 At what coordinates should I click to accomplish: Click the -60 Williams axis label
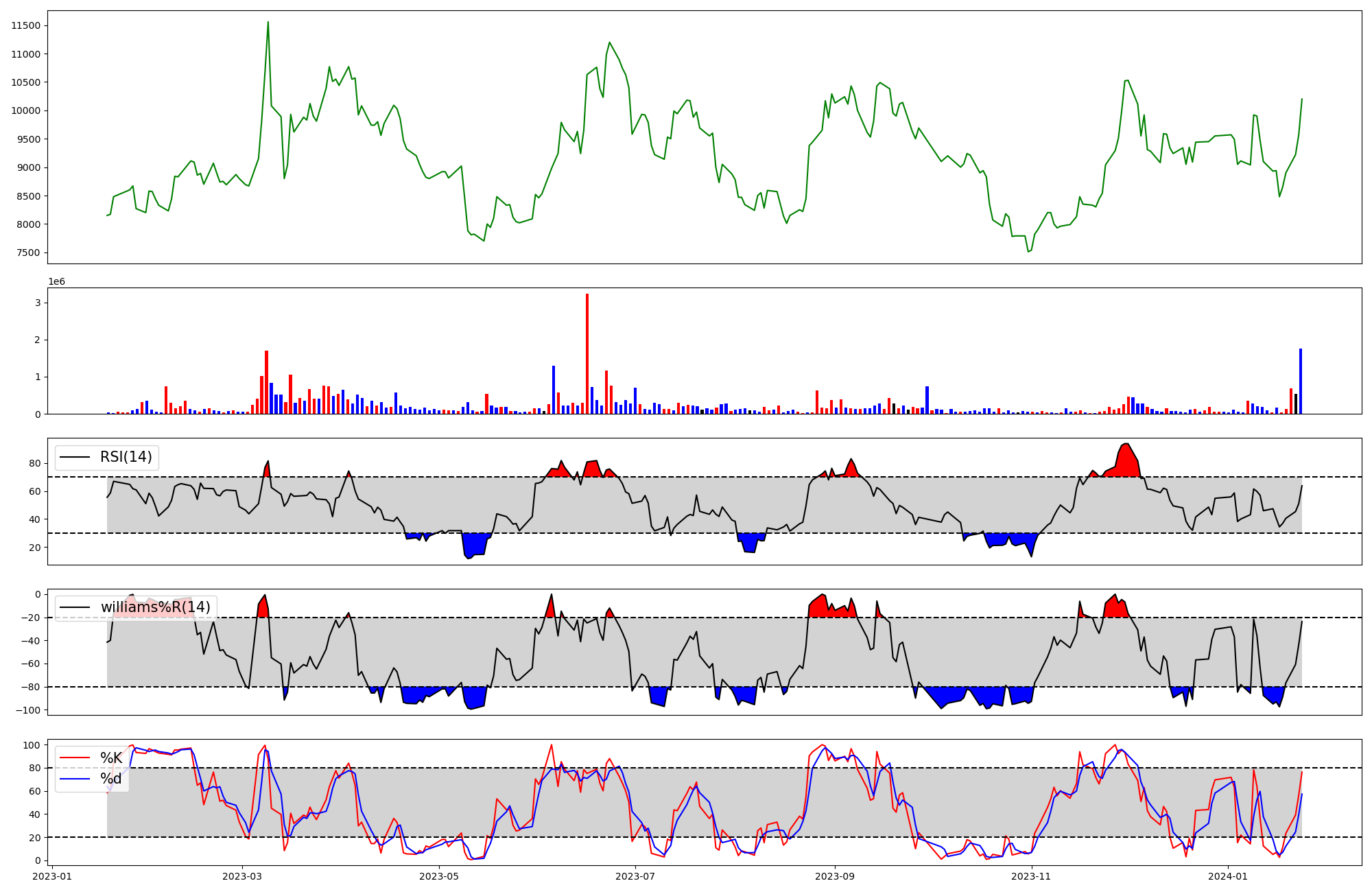pyautogui.click(x=32, y=664)
